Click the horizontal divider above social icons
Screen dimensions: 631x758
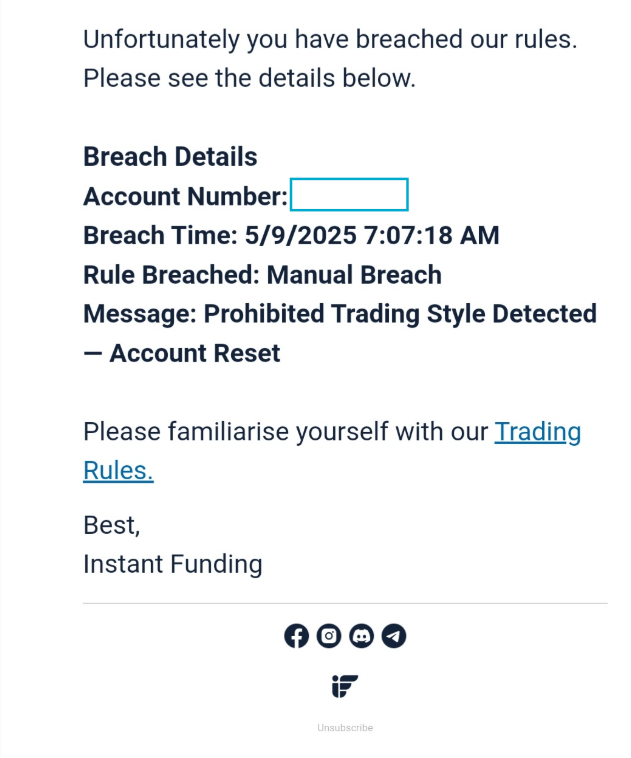(345, 603)
